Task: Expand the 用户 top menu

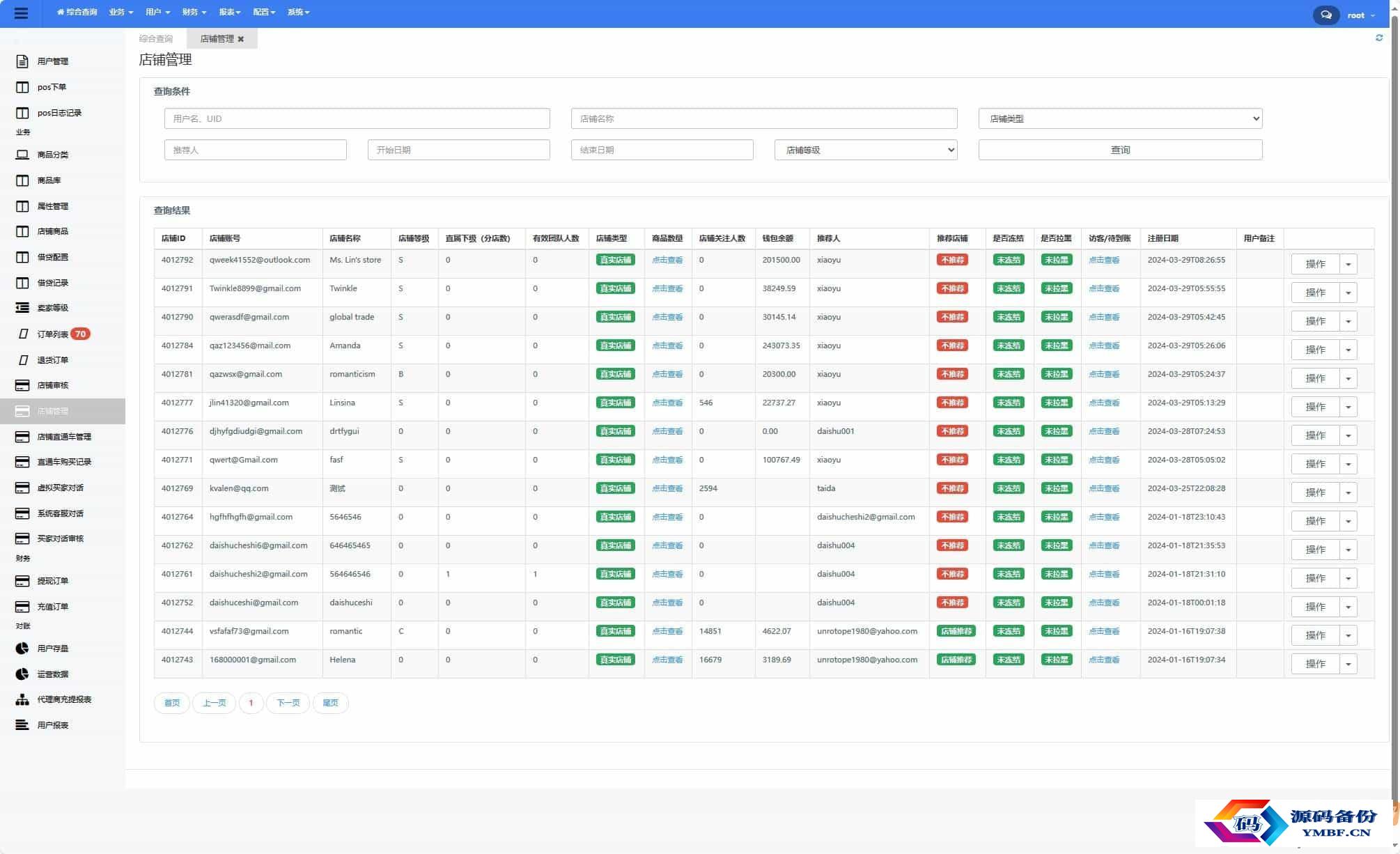Action: pos(157,12)
